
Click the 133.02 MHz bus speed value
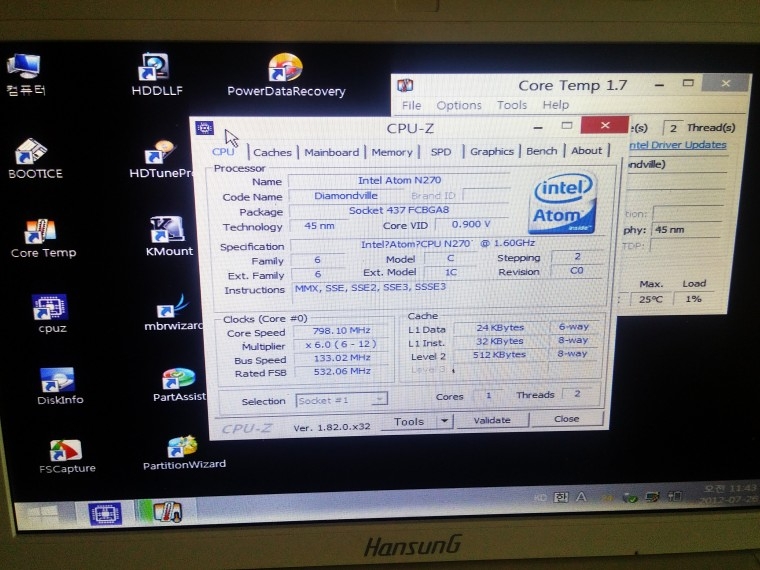click(x=341, y=358)
